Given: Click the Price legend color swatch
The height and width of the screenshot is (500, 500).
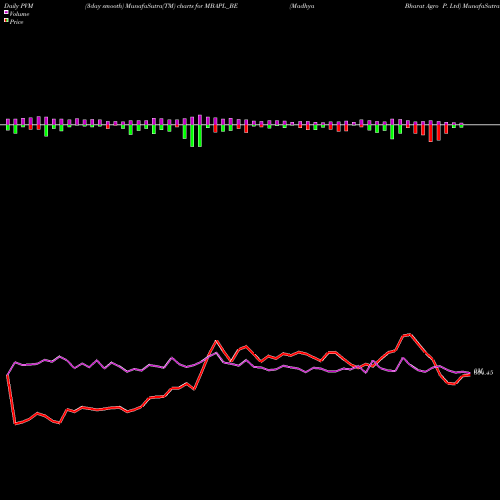Looking at the screenshot, I should (x=6, y=21).
